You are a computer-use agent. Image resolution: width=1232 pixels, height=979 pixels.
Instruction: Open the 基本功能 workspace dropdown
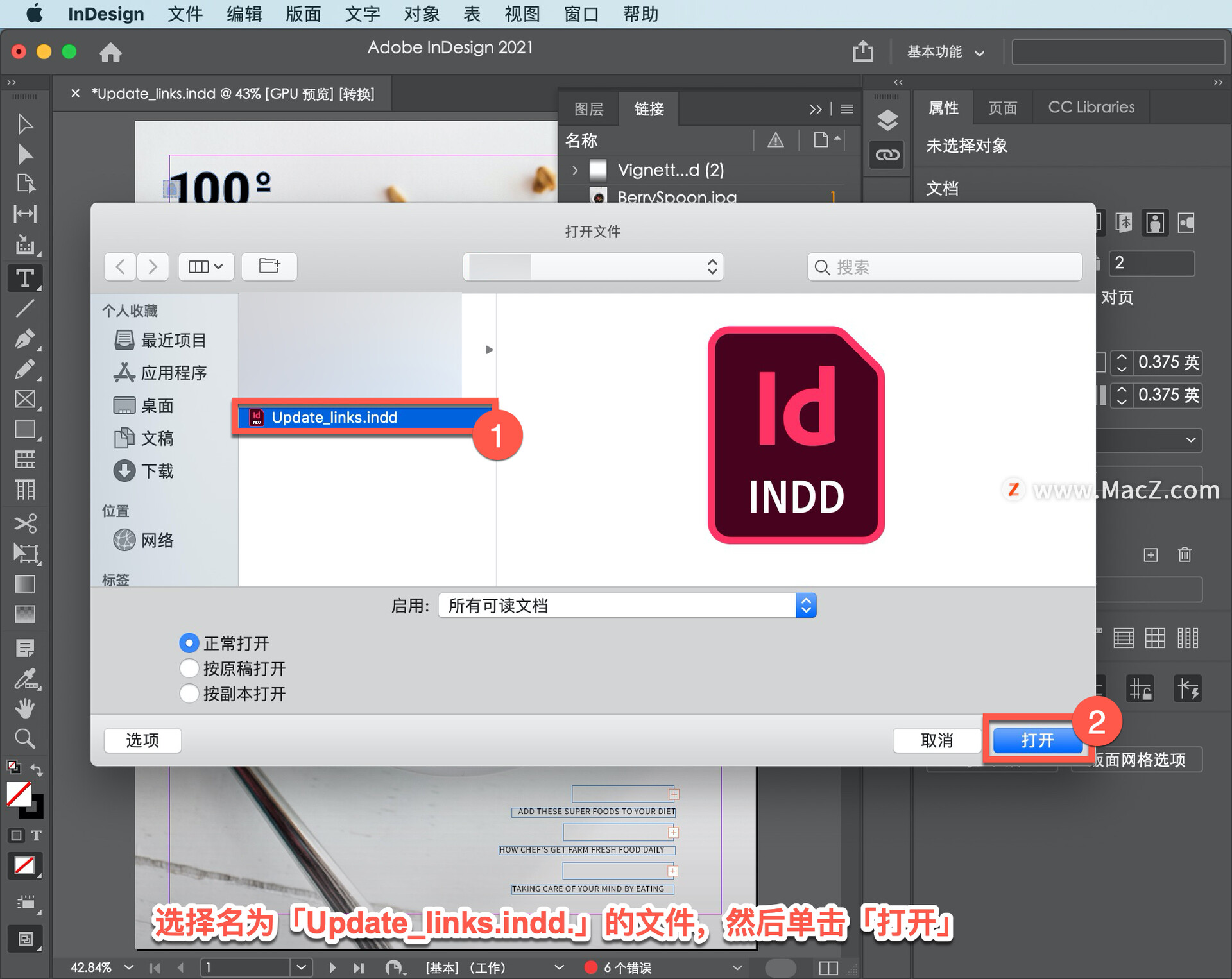click(x=945, y=52)
